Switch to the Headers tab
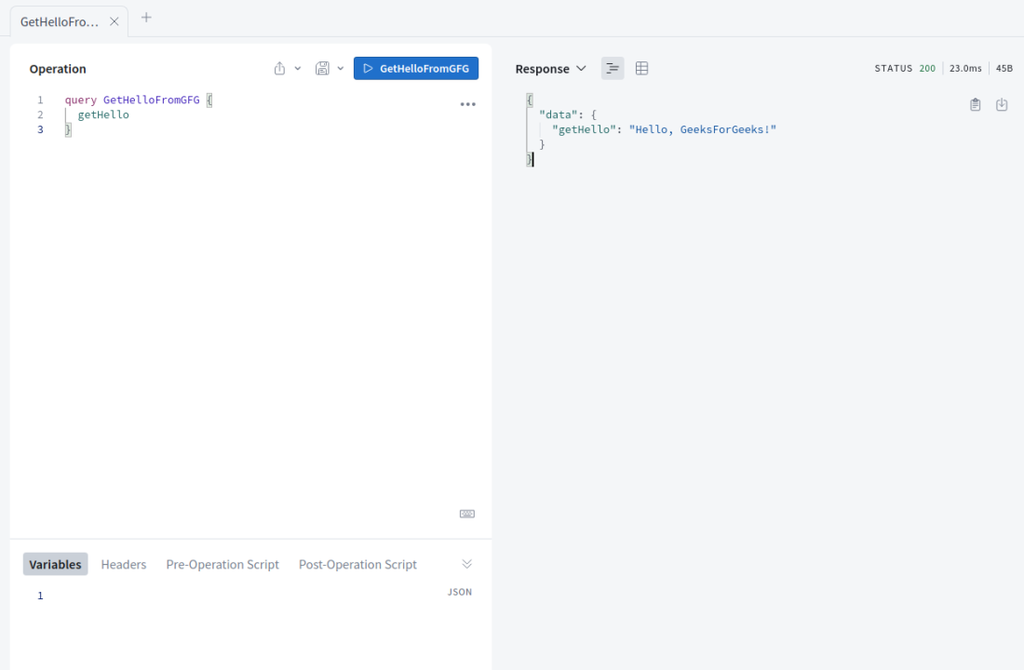The width and height of the screenshot is (1024, 670). click(124, 564)
